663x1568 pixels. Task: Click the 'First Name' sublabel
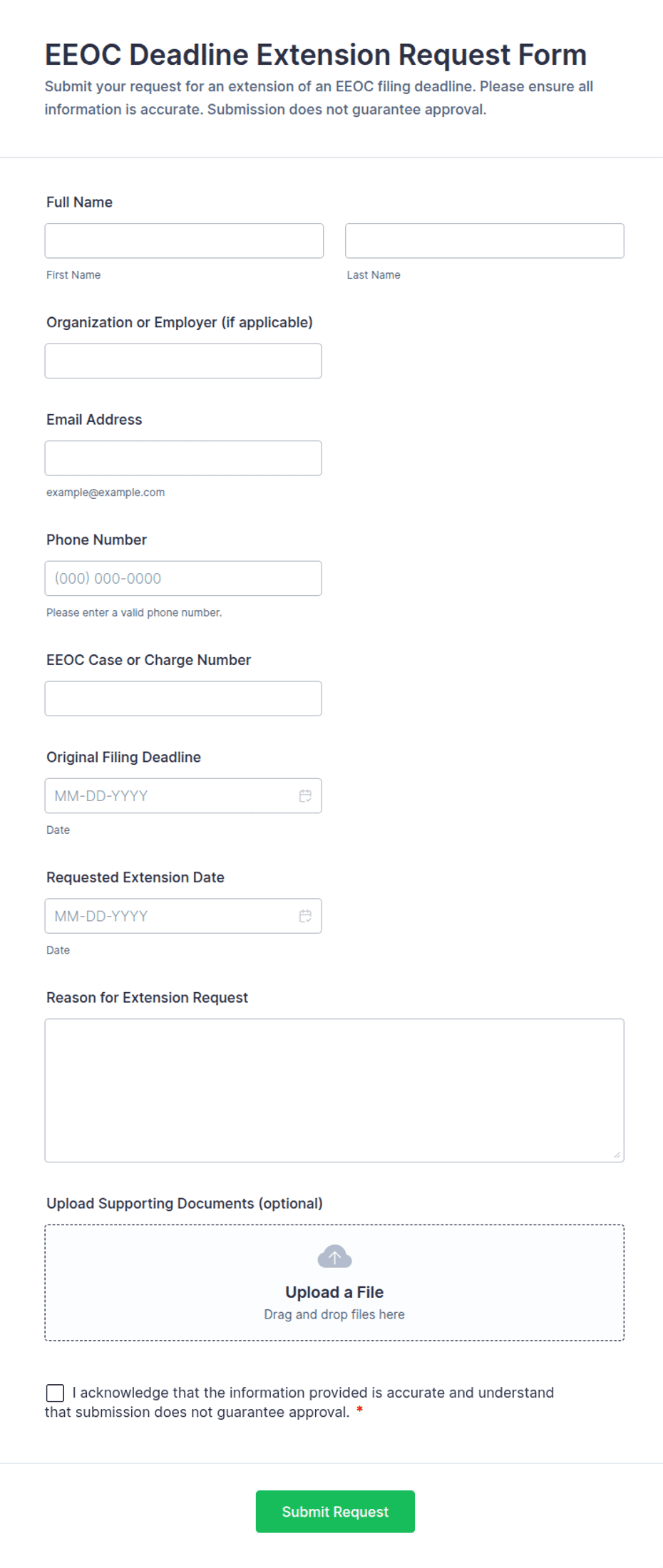click(73, 275)
